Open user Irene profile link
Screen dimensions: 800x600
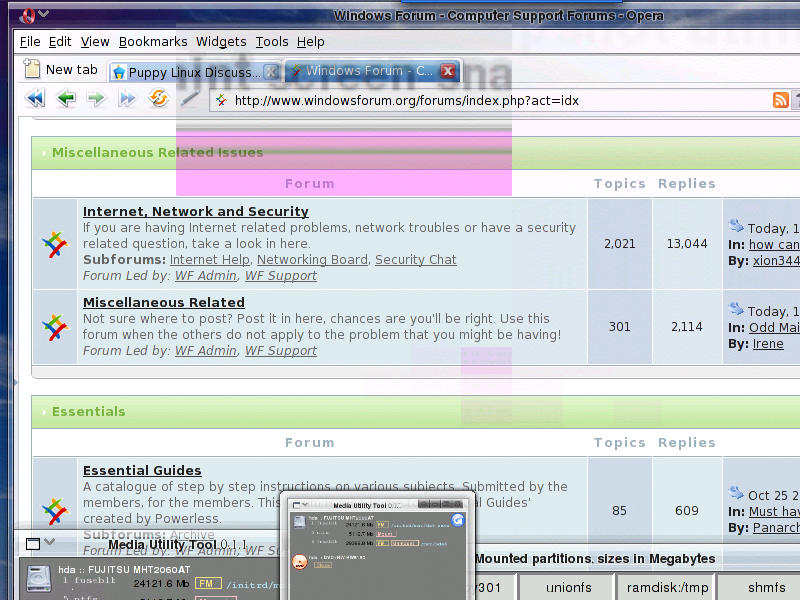point(768,344)
